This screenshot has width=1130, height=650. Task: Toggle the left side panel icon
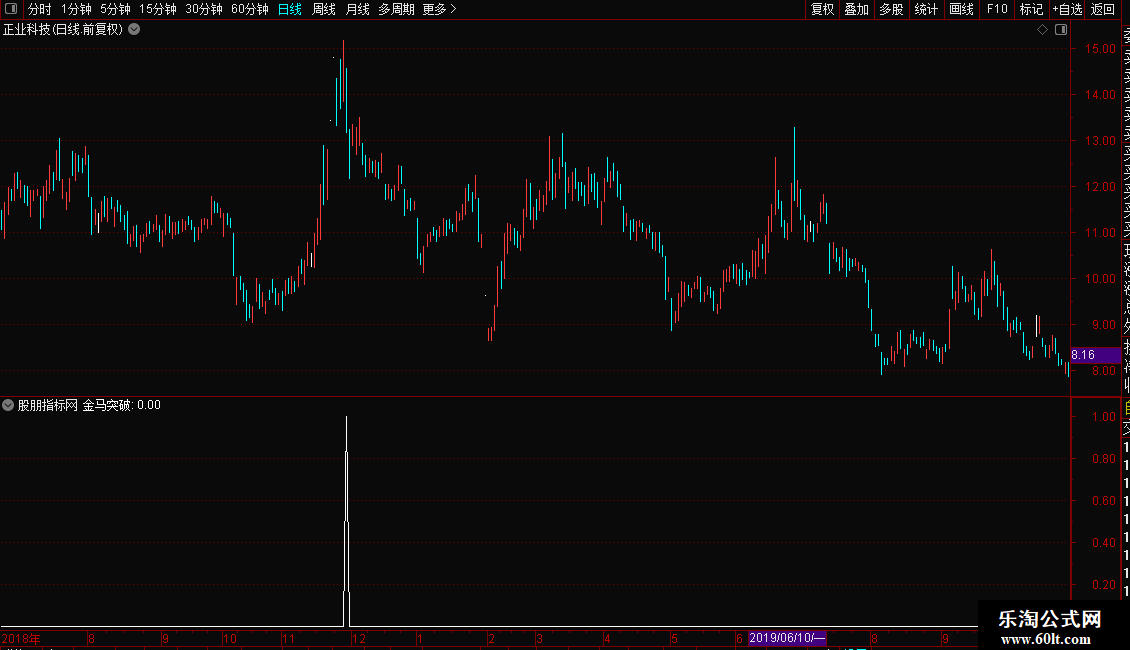11,9
